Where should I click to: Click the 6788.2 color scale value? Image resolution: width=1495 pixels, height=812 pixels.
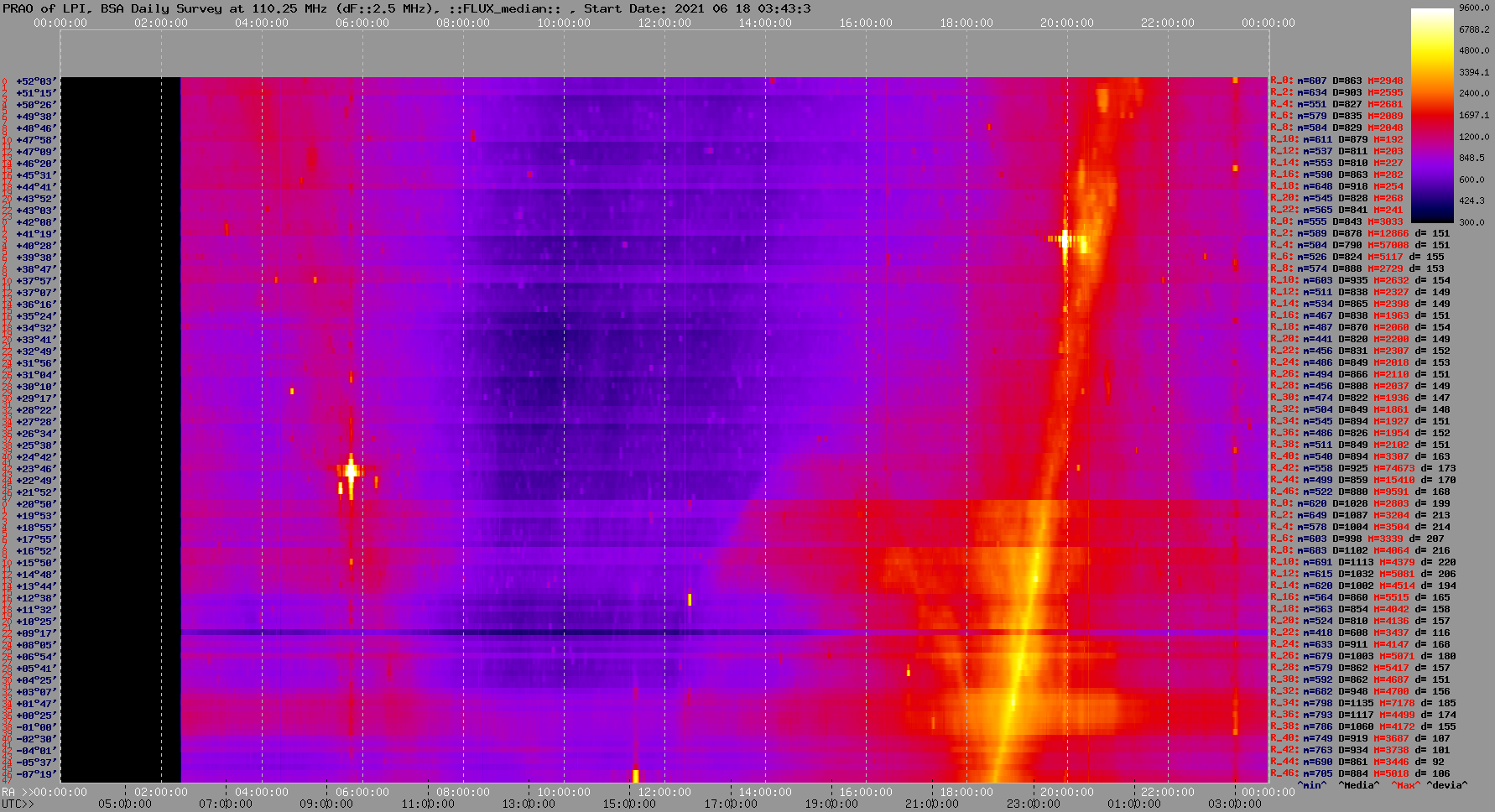(1474, 29)
